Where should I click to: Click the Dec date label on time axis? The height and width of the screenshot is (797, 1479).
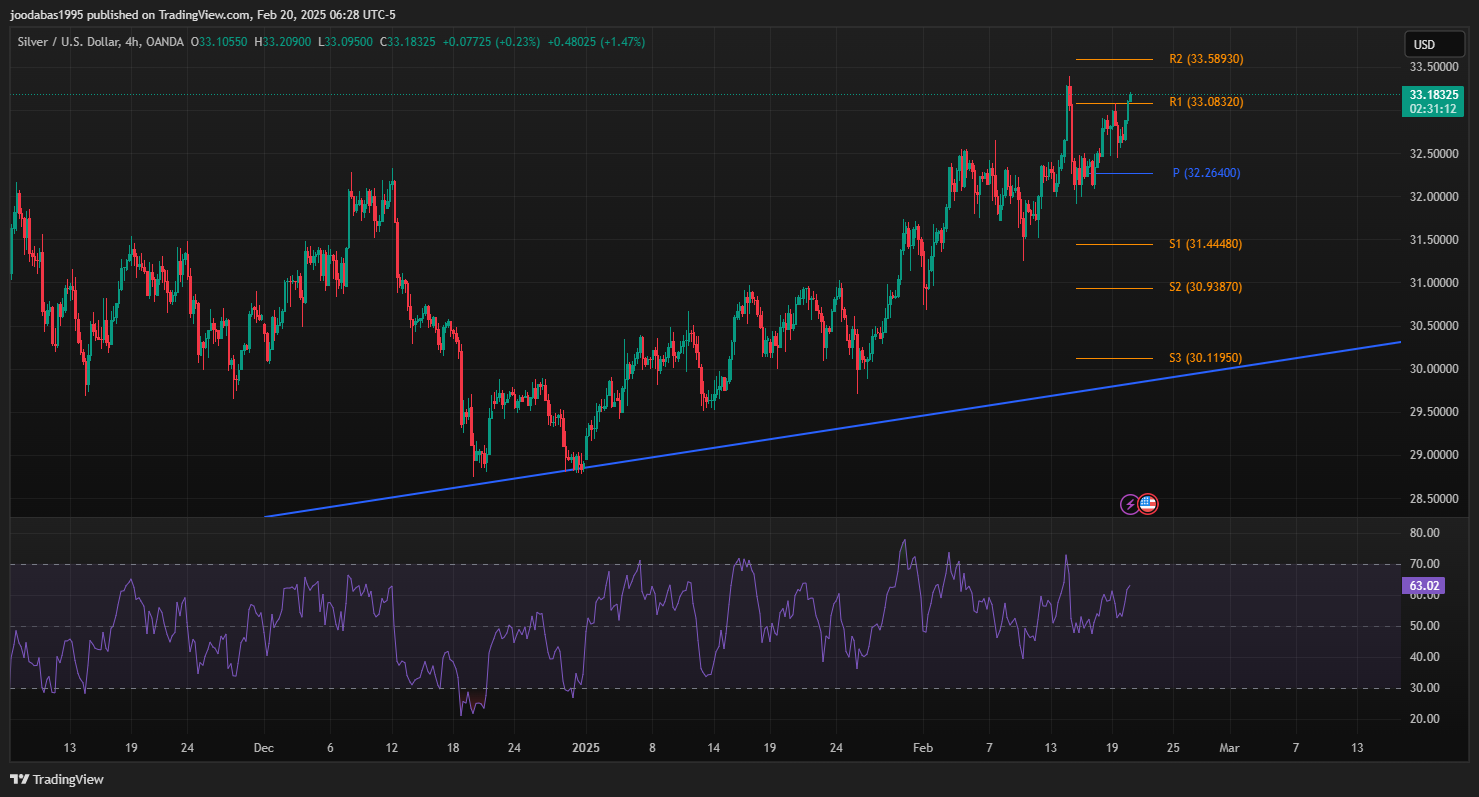pyautogui.click(x=264, y=747)
